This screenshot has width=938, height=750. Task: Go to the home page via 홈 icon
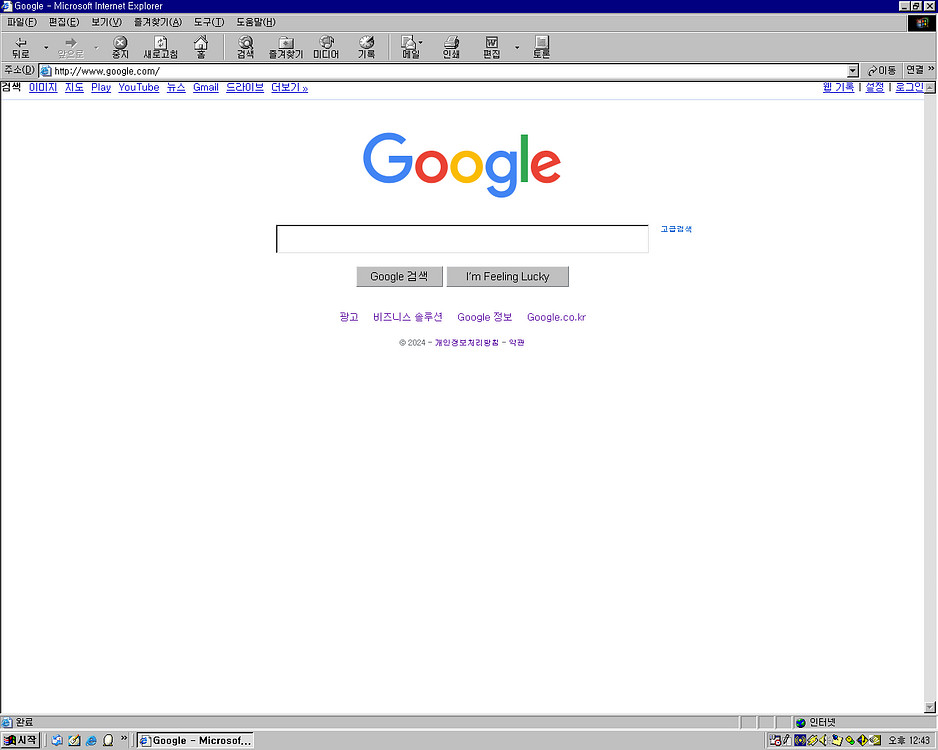(201, 47)
